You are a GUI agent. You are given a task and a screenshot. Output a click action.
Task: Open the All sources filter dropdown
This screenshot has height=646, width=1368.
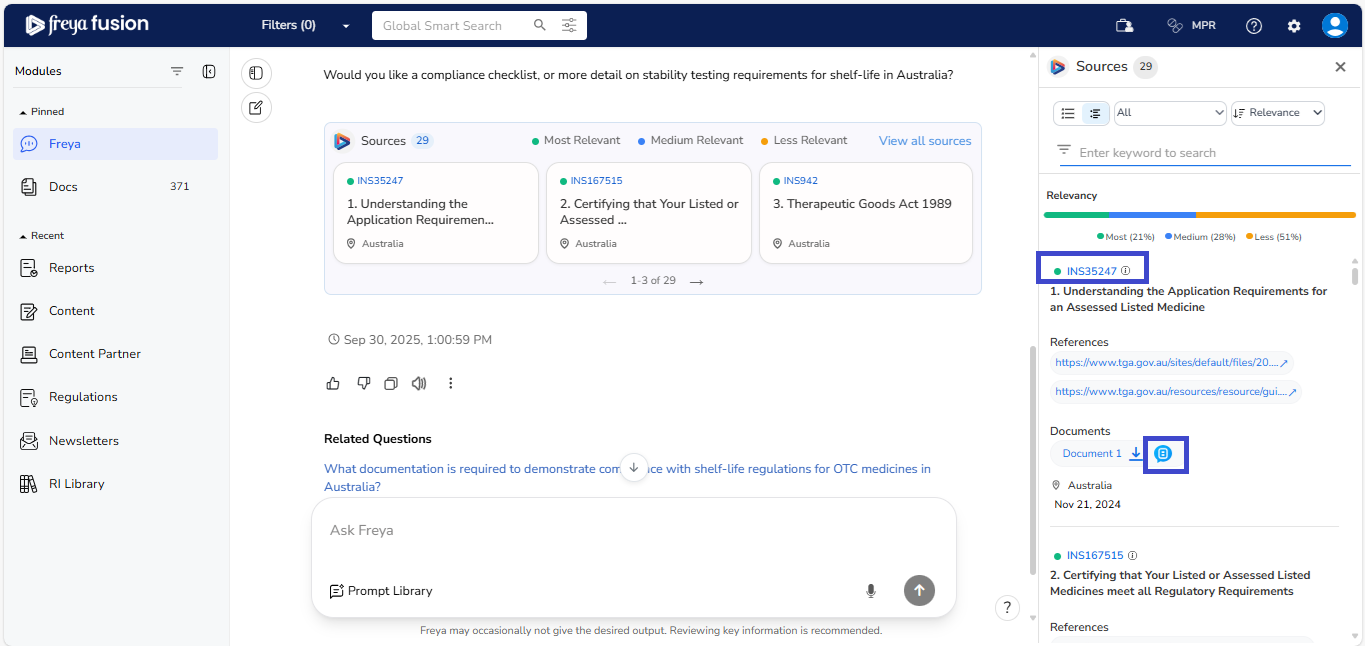pos(1169,113)
